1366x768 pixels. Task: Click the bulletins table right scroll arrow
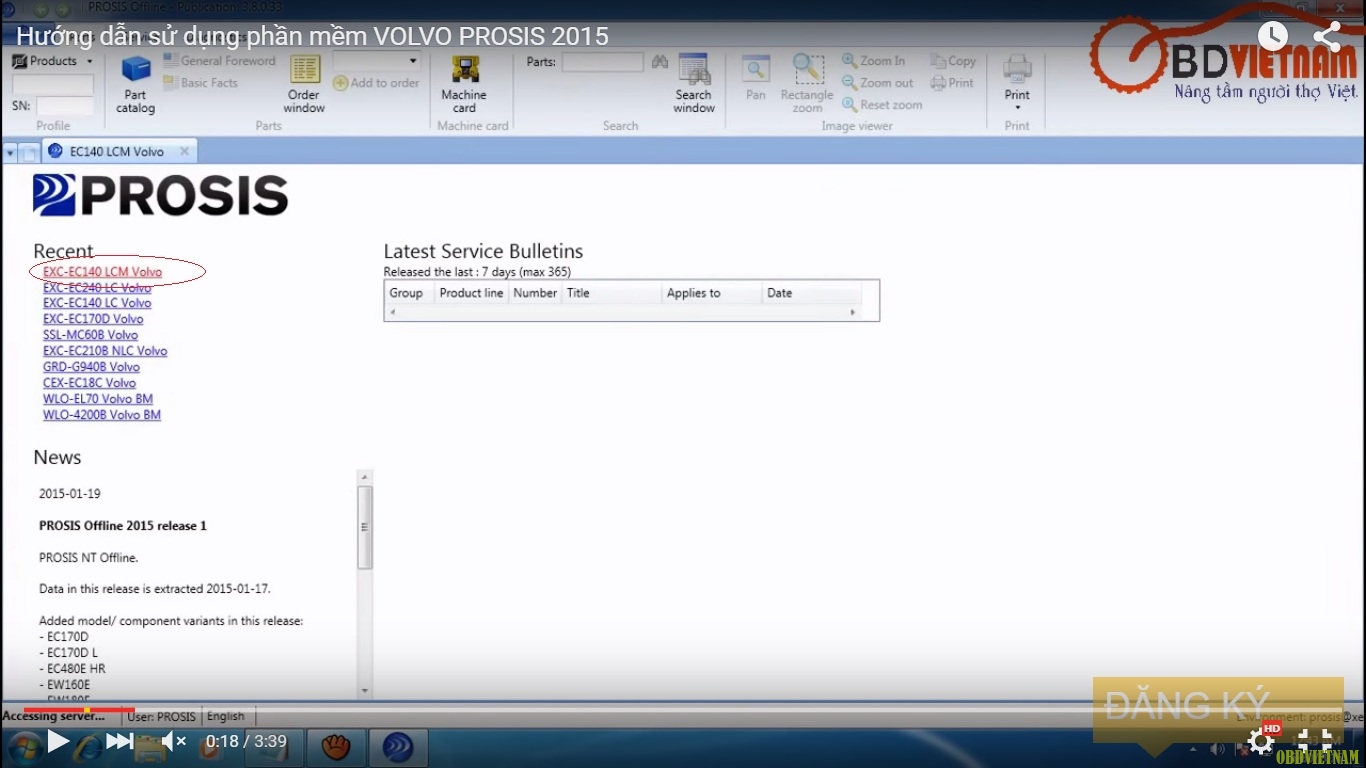coord(853,312)
